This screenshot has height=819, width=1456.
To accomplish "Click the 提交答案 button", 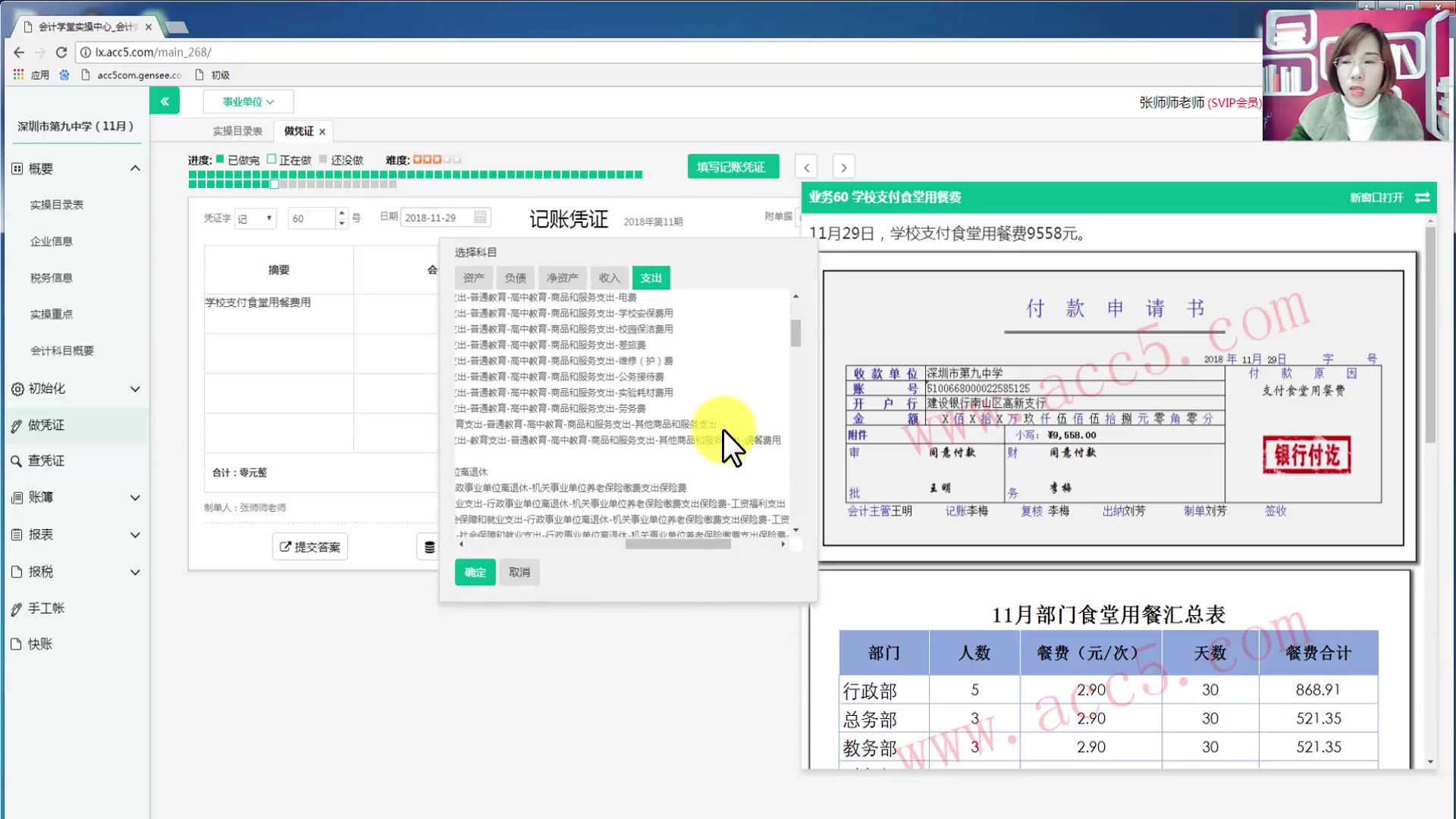I will point(310,547).
